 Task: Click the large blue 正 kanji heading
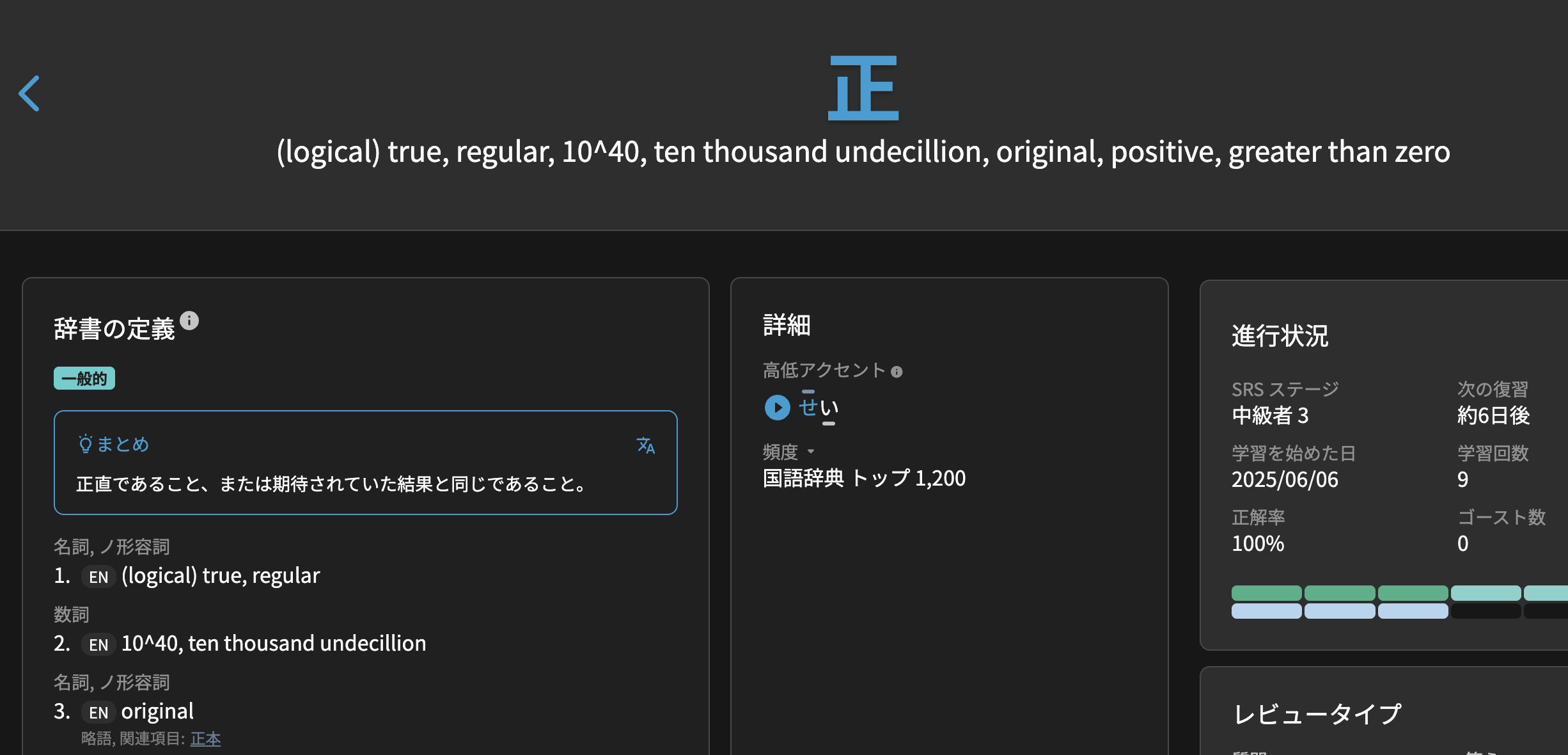[863, 88]
